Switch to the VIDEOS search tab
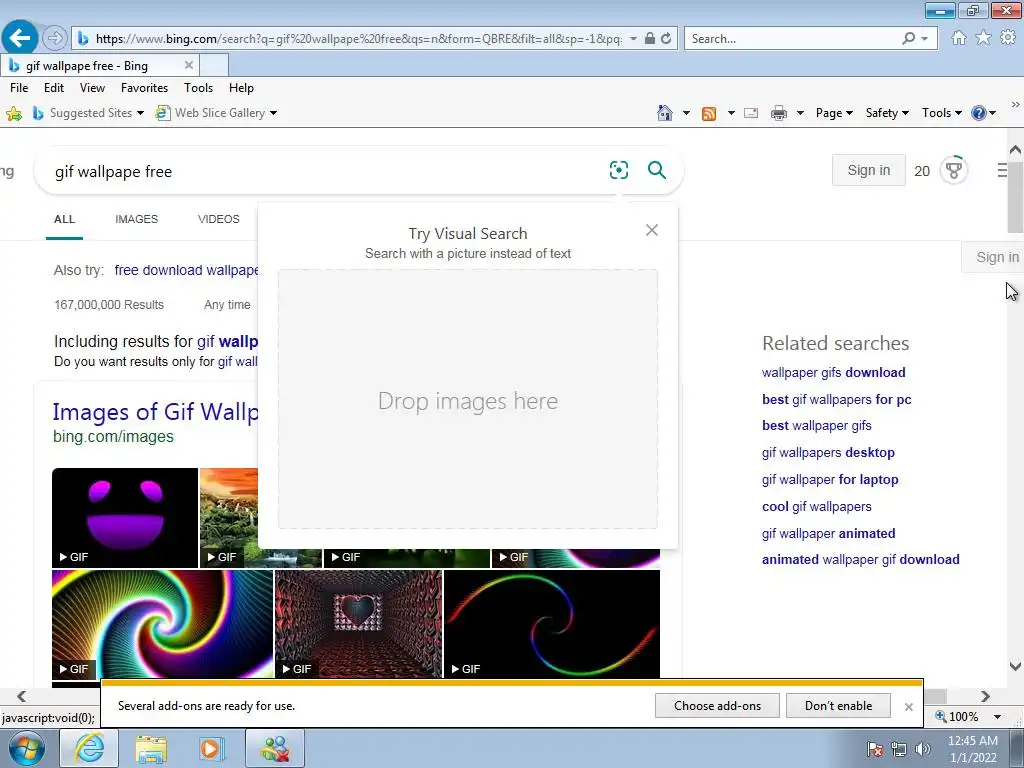This screenshot has height=768, width=1024. (219, 219)
